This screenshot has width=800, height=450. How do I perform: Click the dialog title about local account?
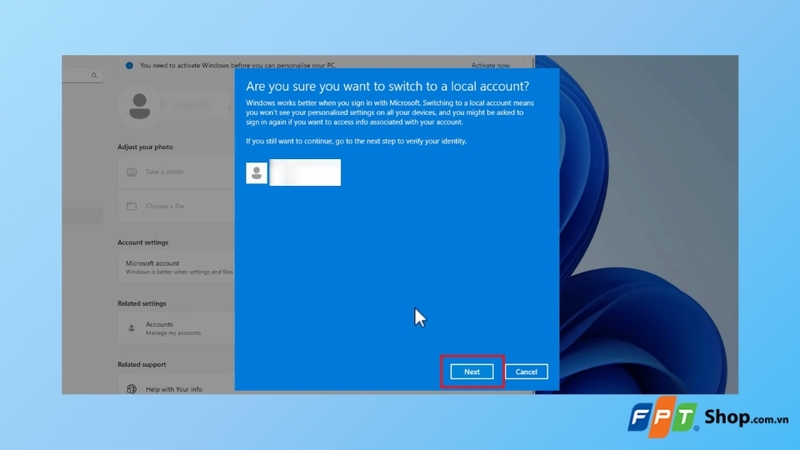tap(387, 86)
